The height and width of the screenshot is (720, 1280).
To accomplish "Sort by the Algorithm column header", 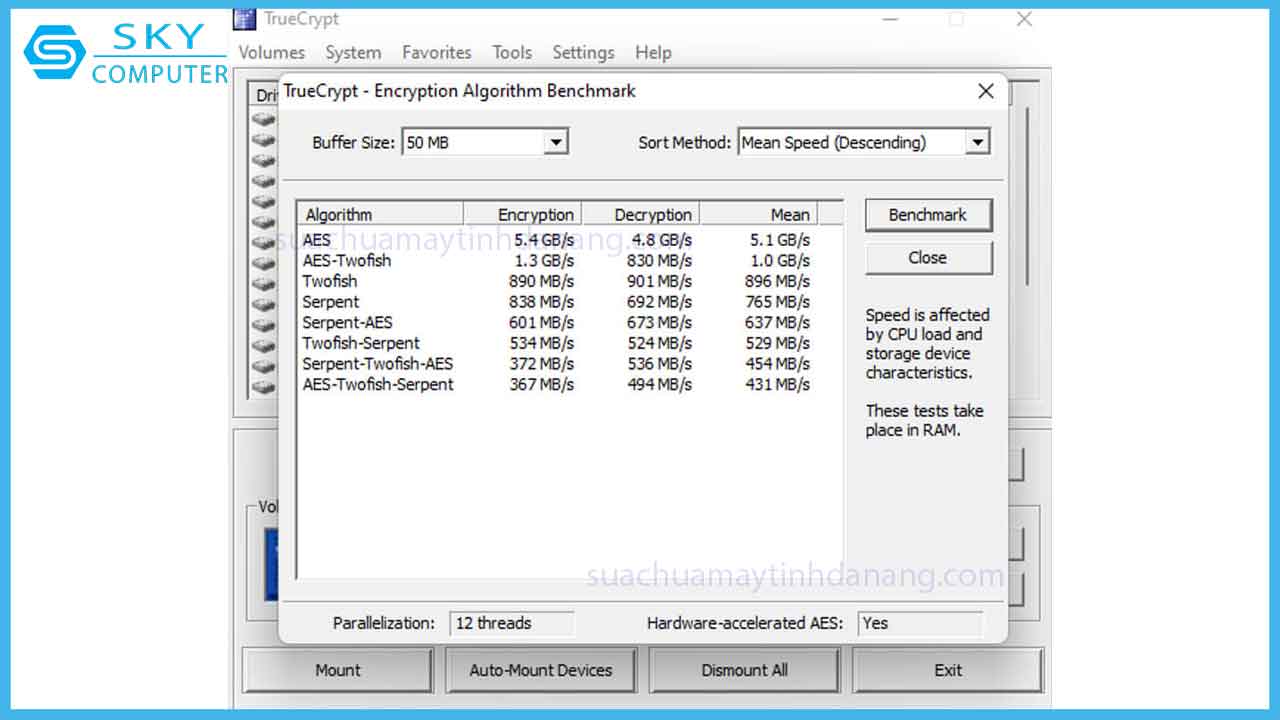I will pos(380,214).
